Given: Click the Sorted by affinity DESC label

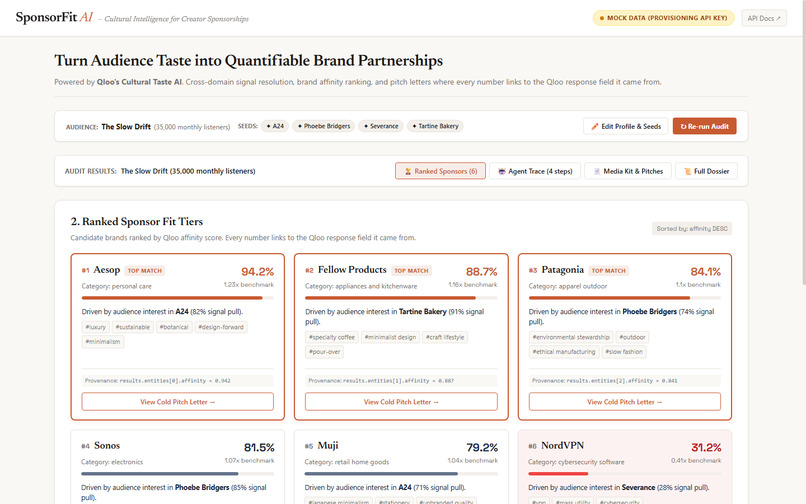Looking at the screenshot, I should [692, 228].
